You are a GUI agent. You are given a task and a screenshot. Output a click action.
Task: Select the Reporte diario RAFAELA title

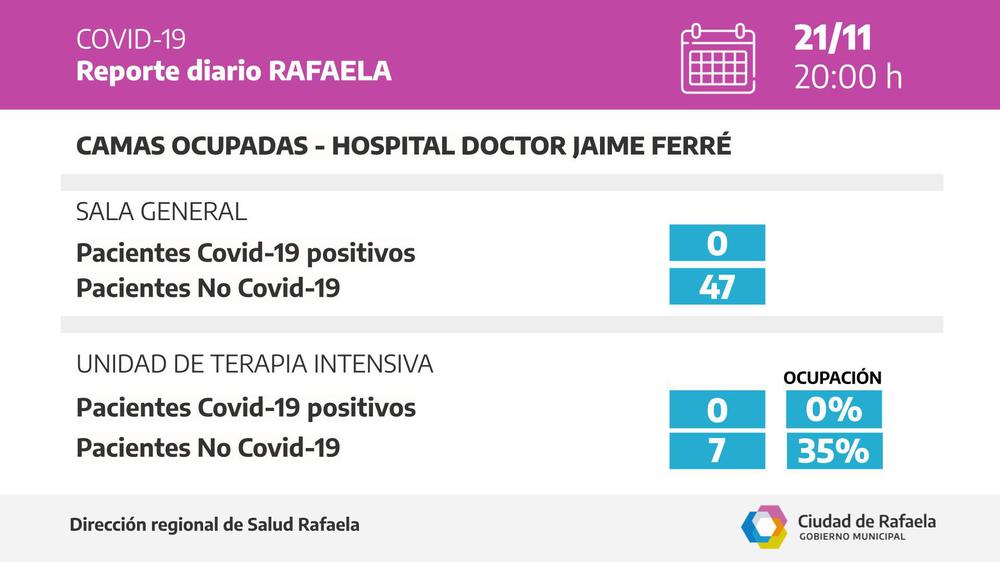[234, 71]
